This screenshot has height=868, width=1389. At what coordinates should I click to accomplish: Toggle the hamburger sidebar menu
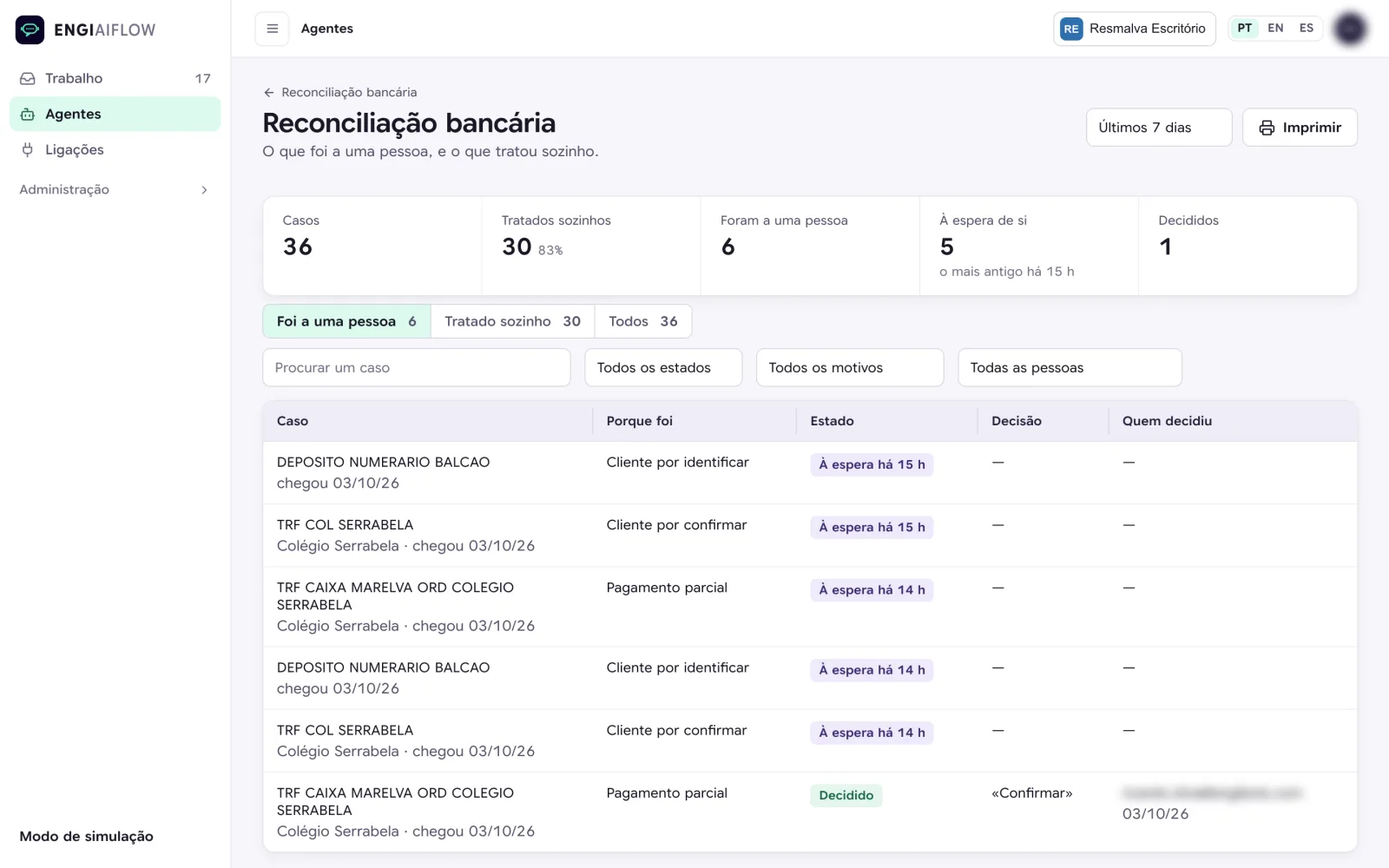point(272,29)
